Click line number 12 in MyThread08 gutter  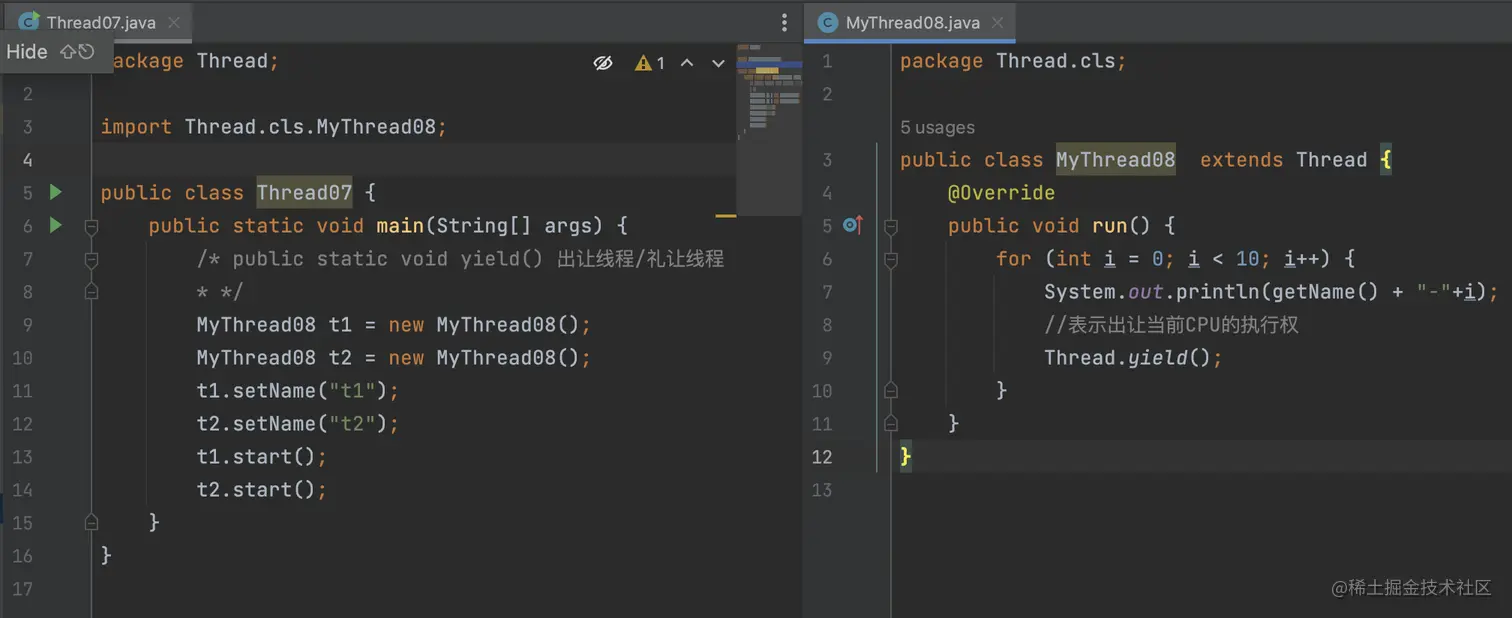pos(822,457)
